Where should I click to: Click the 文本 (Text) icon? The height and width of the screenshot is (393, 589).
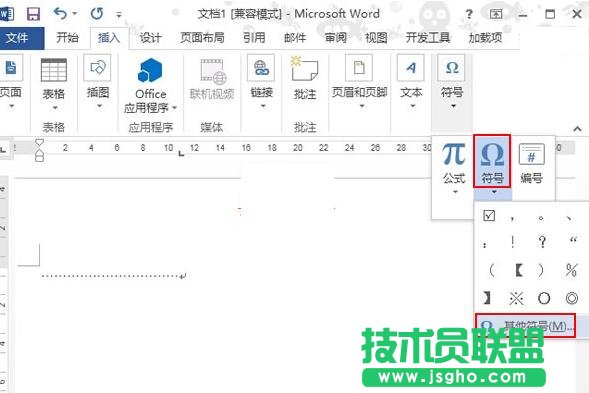tap(411, 68)
